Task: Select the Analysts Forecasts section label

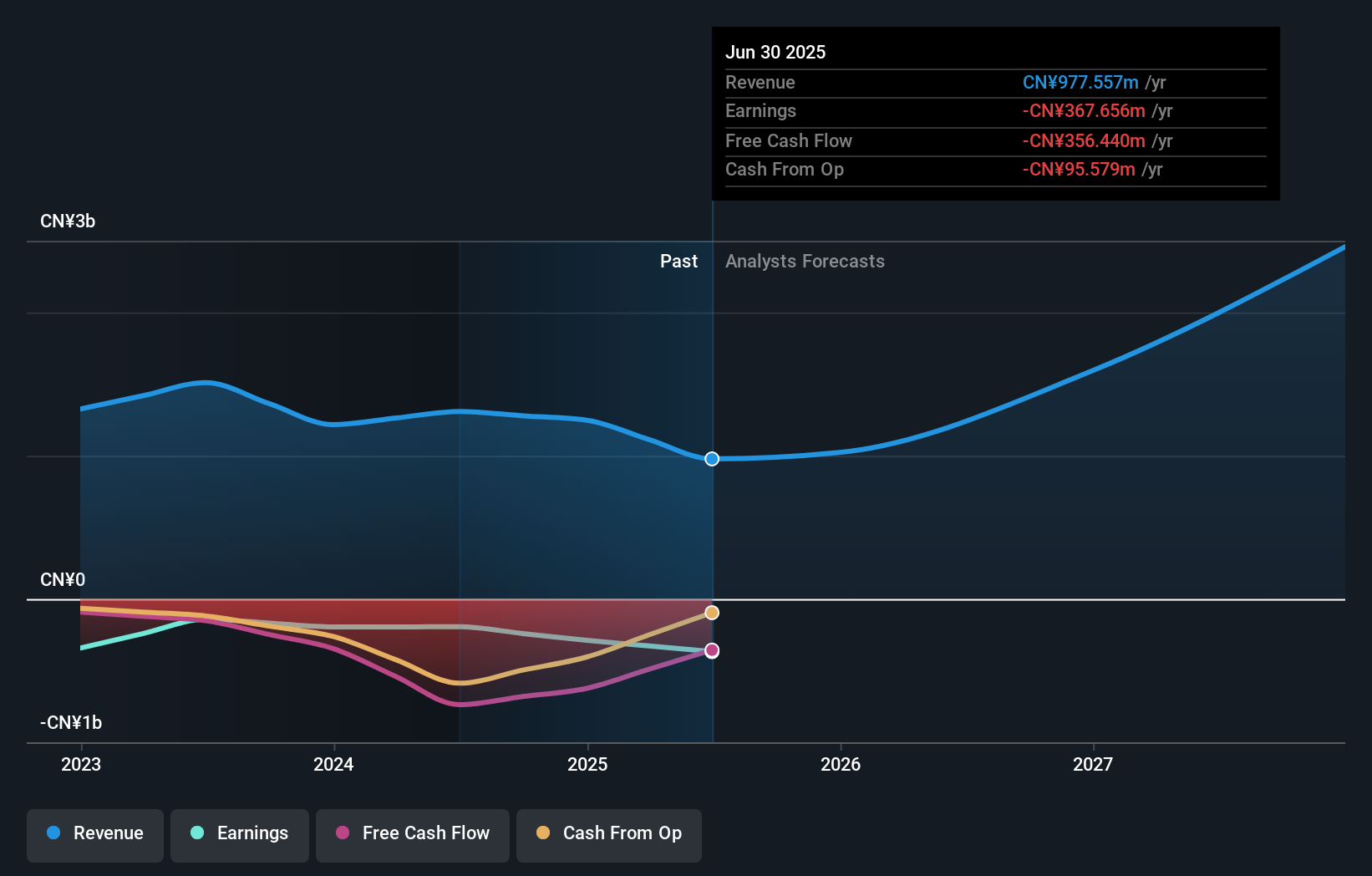Action: (805, 261)
